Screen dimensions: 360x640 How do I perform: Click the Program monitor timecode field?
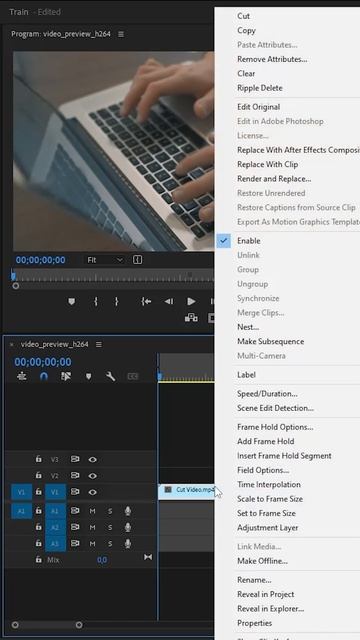tap(40, 260)
